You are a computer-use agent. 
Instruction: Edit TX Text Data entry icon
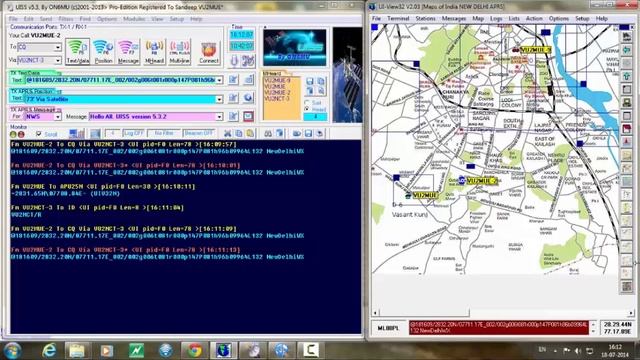point(233,80)
